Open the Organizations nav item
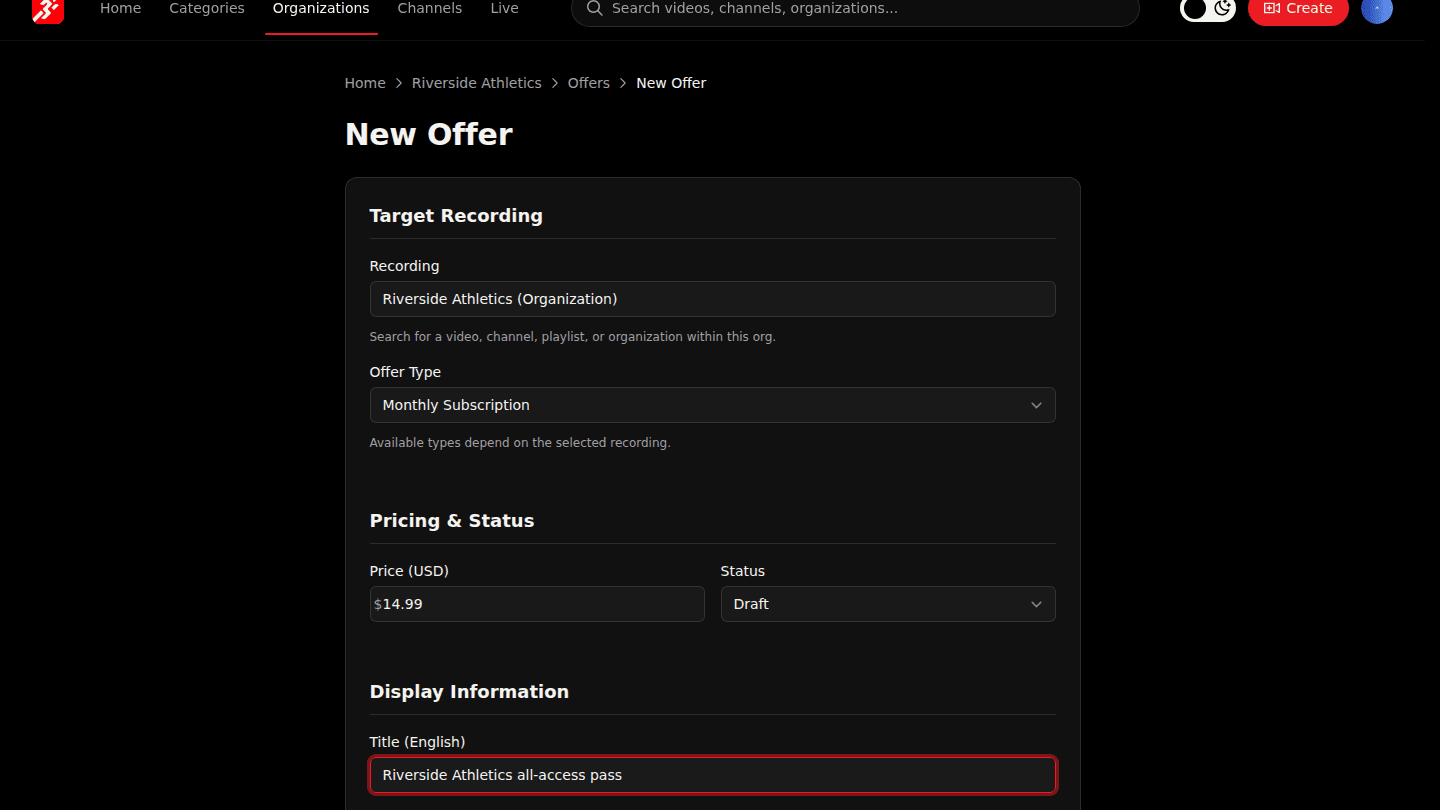1440x810 pixels. click(x=321, y=8)
